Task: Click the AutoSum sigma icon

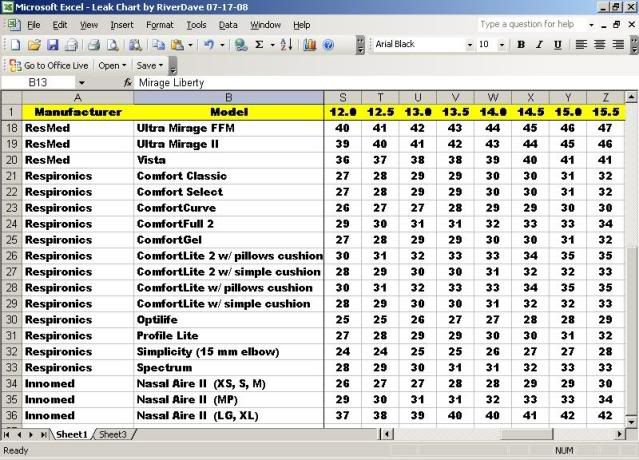Action: coord(259,45)
